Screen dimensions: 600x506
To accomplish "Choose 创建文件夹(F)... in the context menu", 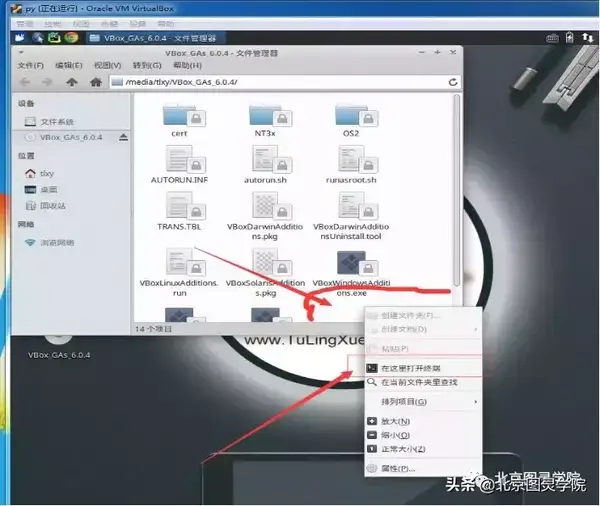I will [423, 315].
